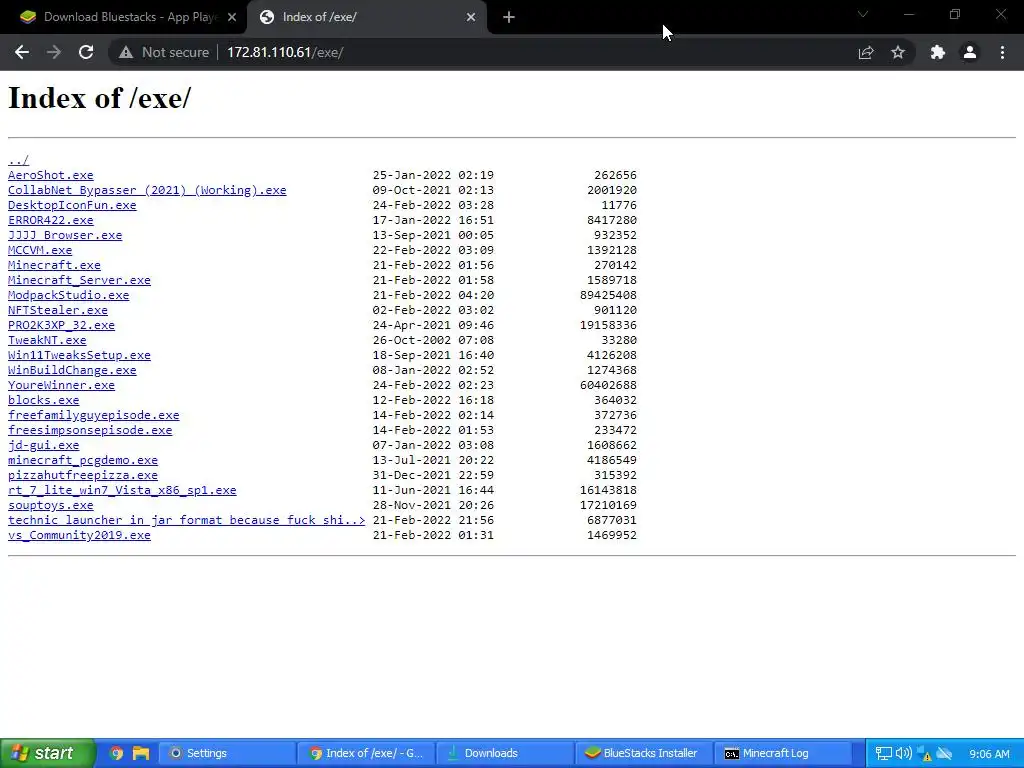The width and height of the screenshot is (1024, 768).
Task: Expand the tab search chevron
Action: (863, 14)
